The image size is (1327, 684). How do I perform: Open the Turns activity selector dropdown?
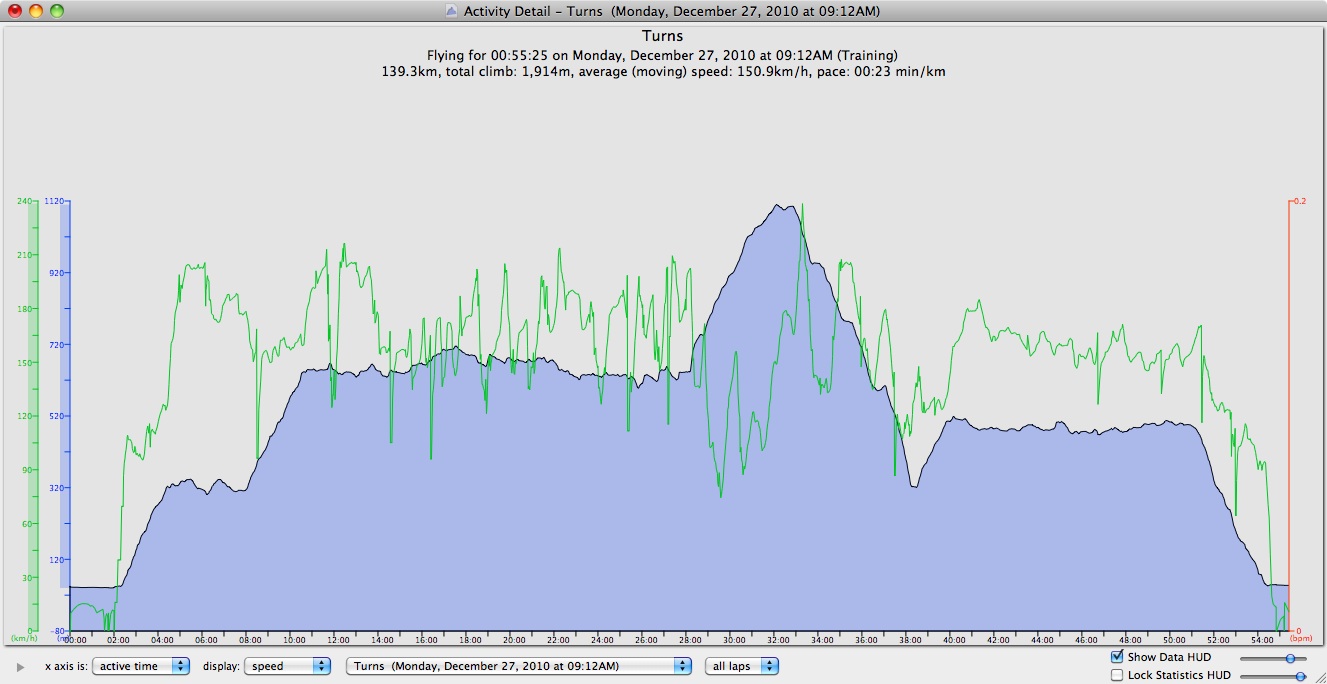click(518, 666)
